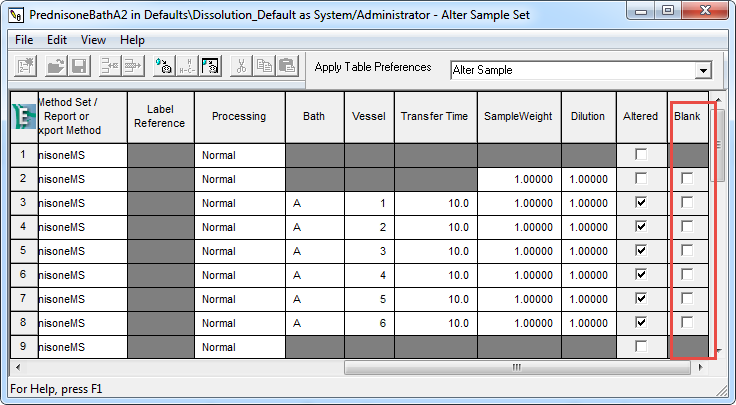Image resolution: width=736 pixels, height=405 pixels.
Task: Select row 5 by its row number
Action: click(x=24, y=251)
